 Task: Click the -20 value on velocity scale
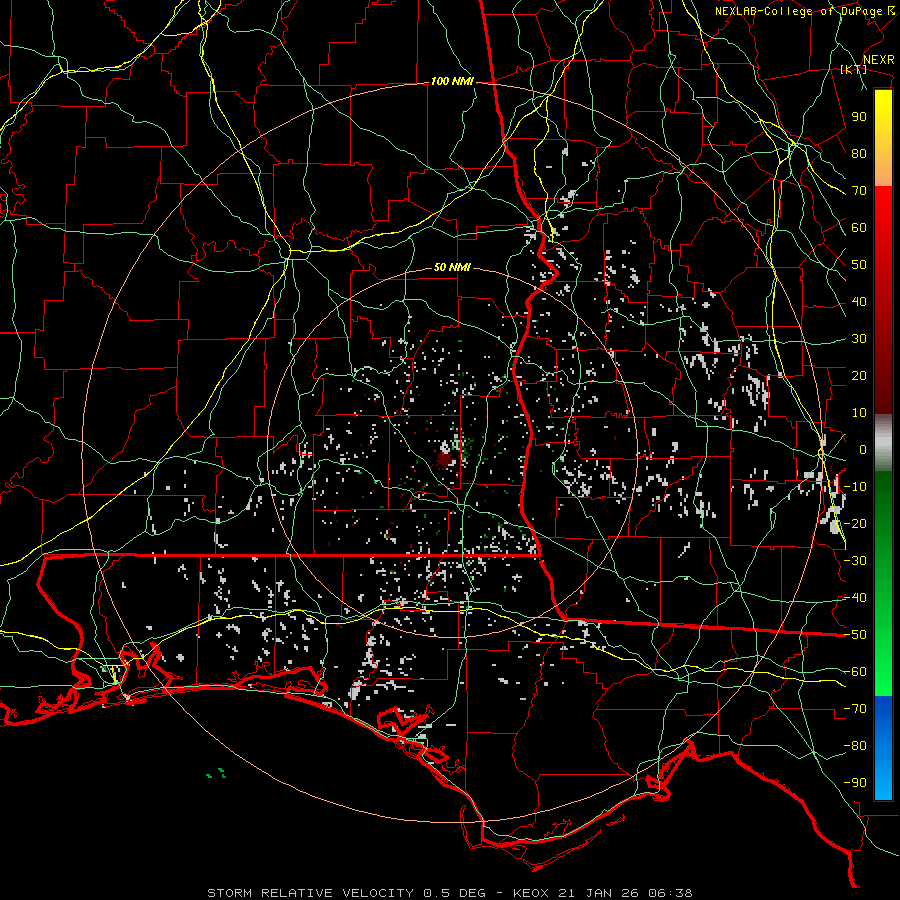(x=855, y=523)
